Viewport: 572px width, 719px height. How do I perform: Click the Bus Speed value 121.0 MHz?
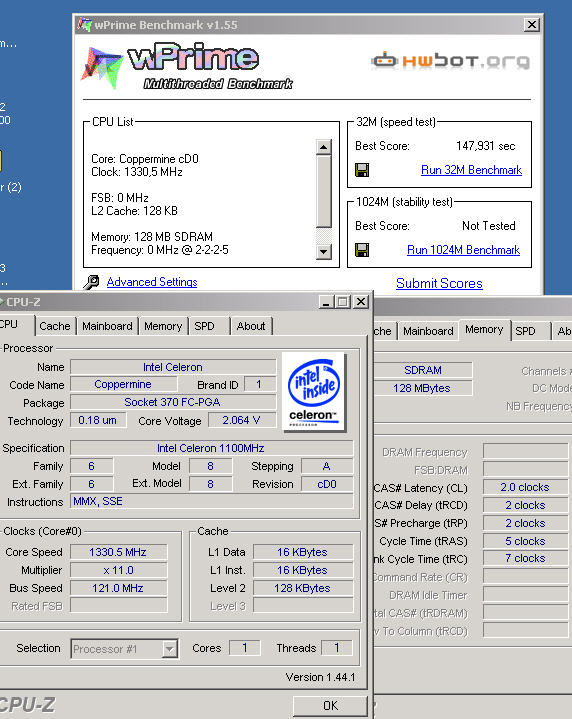point(118,588)
